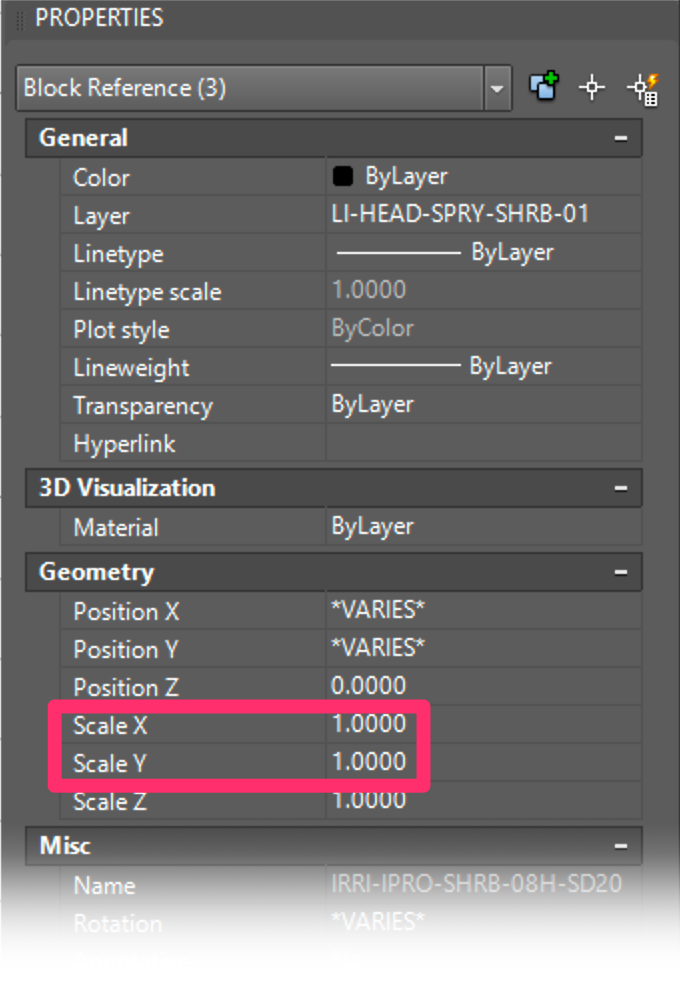Click the Lineweight ByLayer value
This screenshot has width=680, height=986.
pyautogui.click(x=442, y=366)
